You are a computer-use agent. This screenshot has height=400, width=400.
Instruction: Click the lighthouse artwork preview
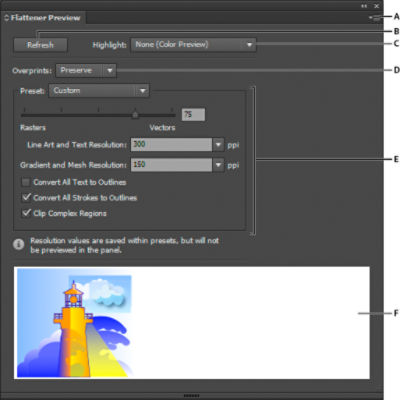tap(76, 323)
